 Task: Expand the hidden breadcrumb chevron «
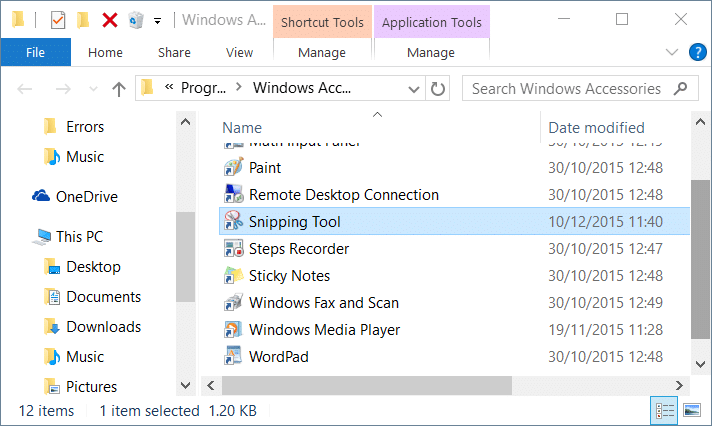click(169, 87)
